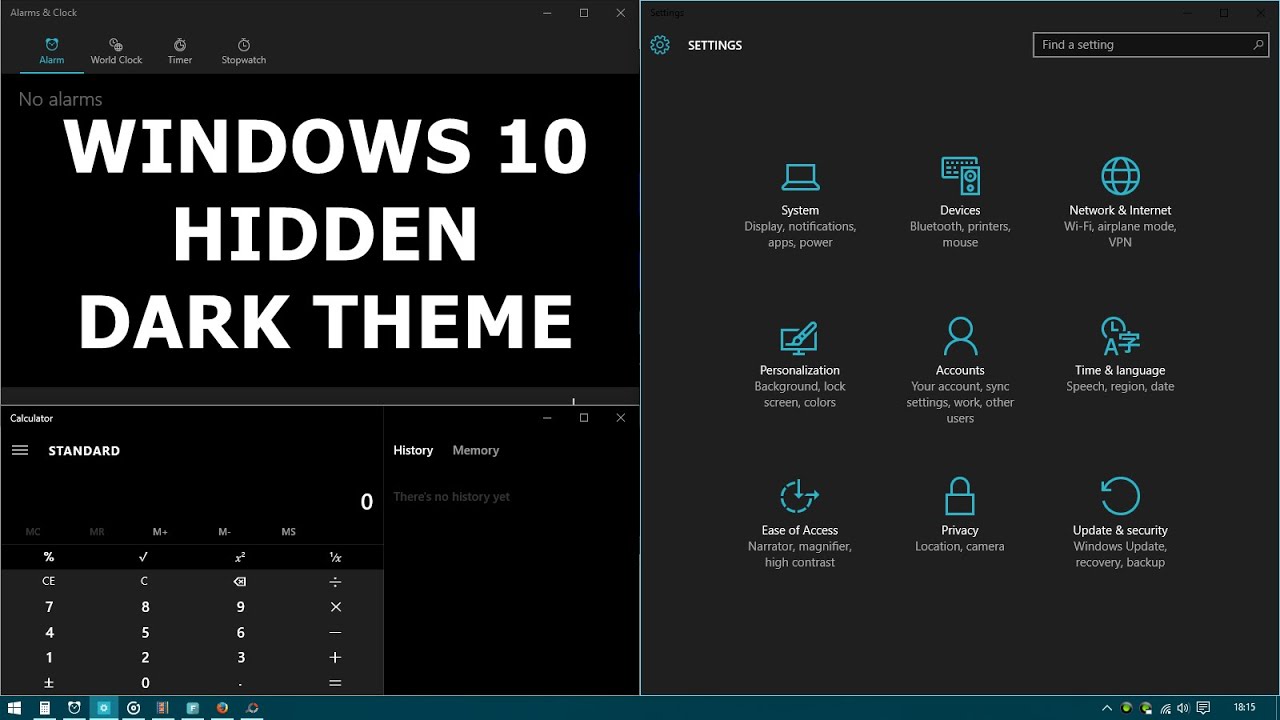Click the M+ memory add key
The image size is (1280, 720).
(x=160, y=532)
